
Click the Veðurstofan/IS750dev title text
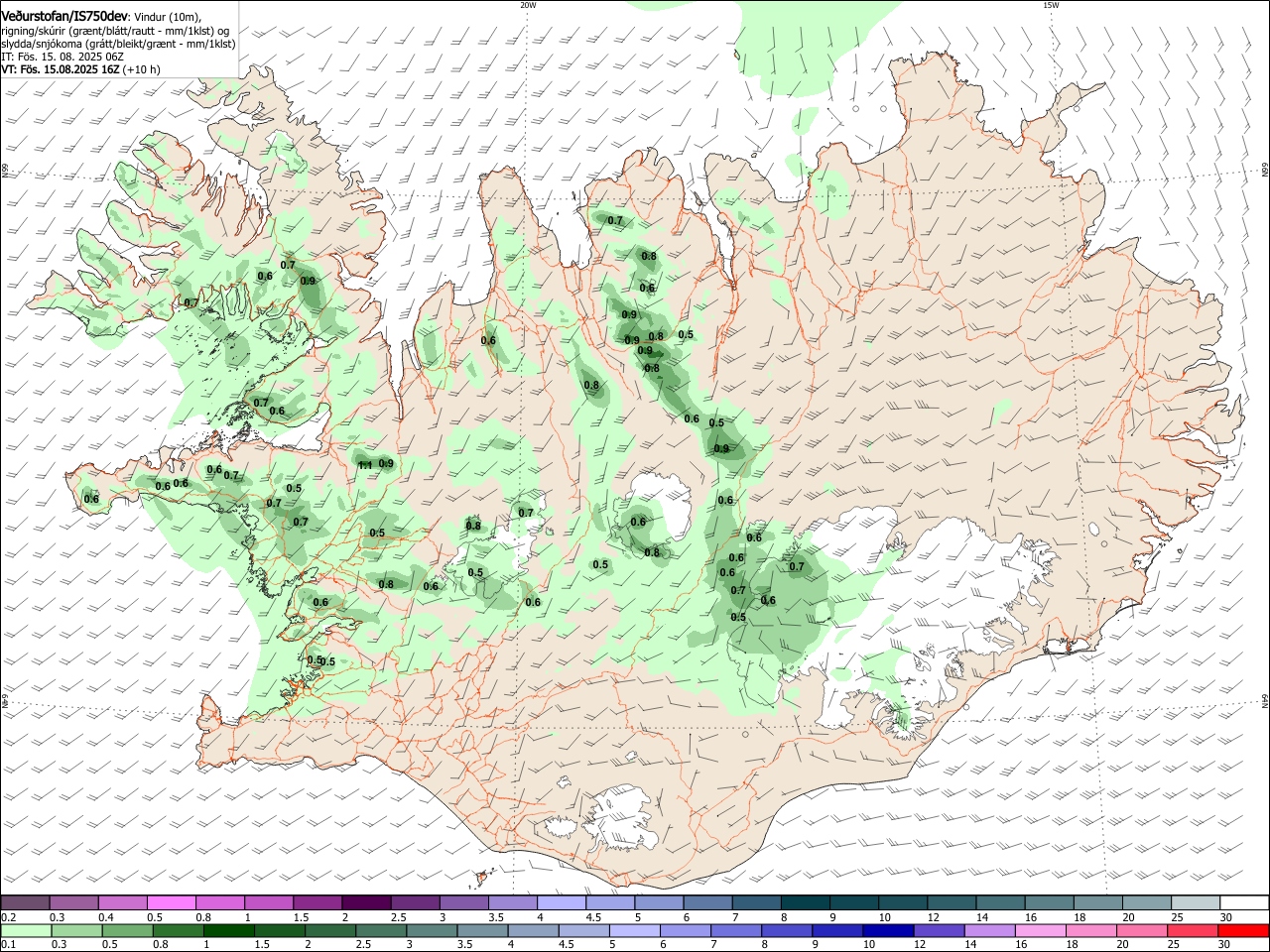[x=64, y=17]
